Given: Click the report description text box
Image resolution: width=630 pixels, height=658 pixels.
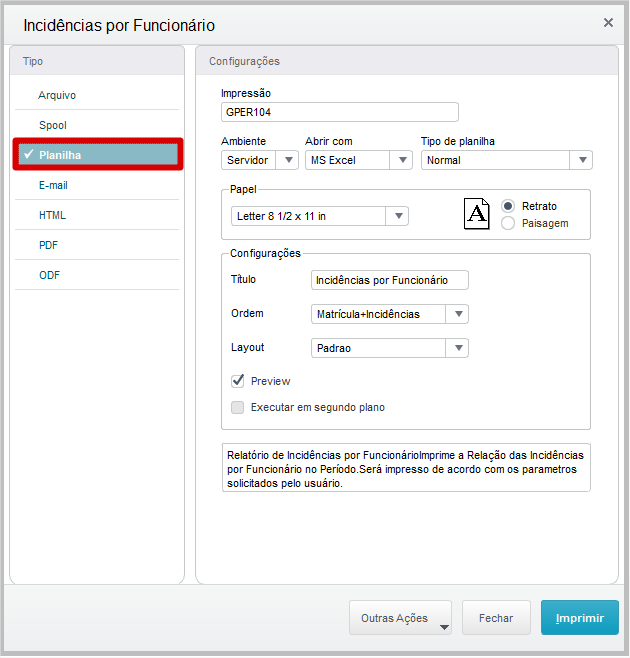Looking at the screenshot, I should [406, 467].
